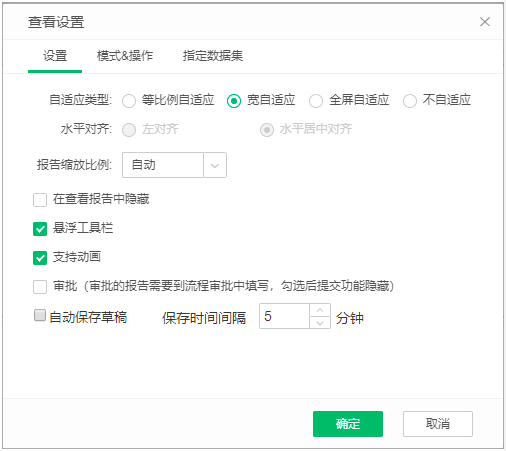Tick the 审批 approval checkbox

coord(40,287)
